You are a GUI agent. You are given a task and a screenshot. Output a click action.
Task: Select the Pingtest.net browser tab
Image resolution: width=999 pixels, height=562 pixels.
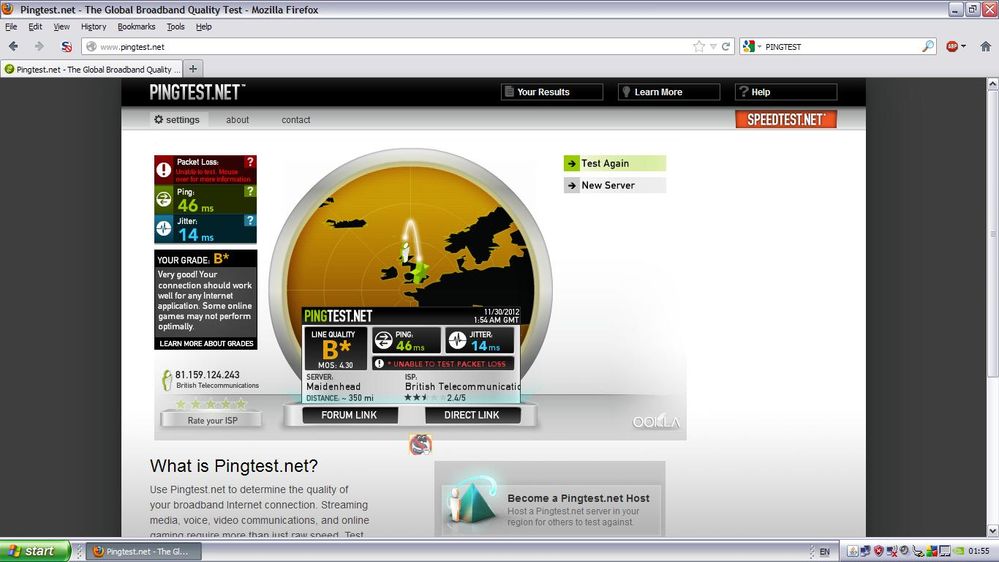[92, 69]
